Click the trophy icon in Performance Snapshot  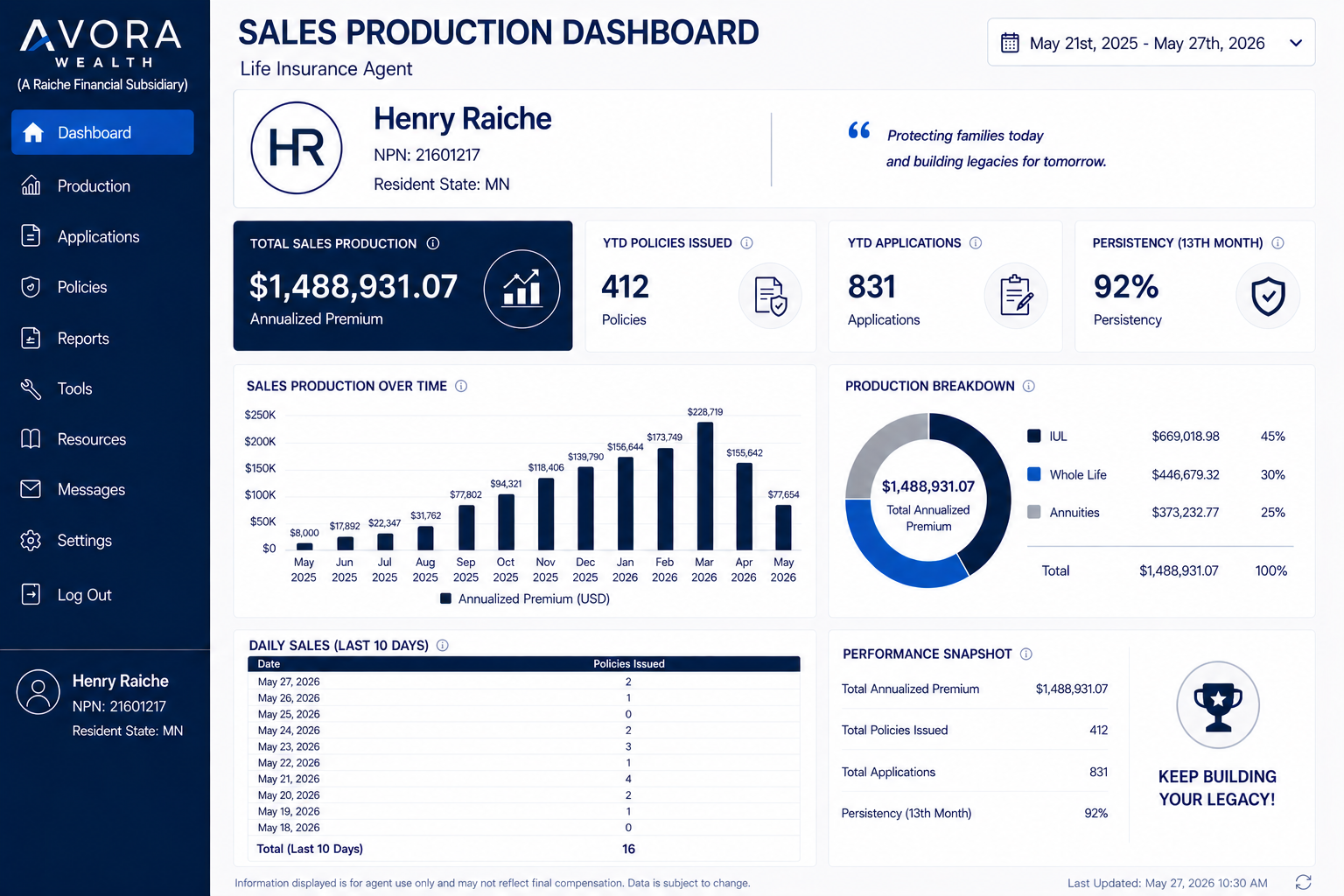click(x=1218, y=704)
